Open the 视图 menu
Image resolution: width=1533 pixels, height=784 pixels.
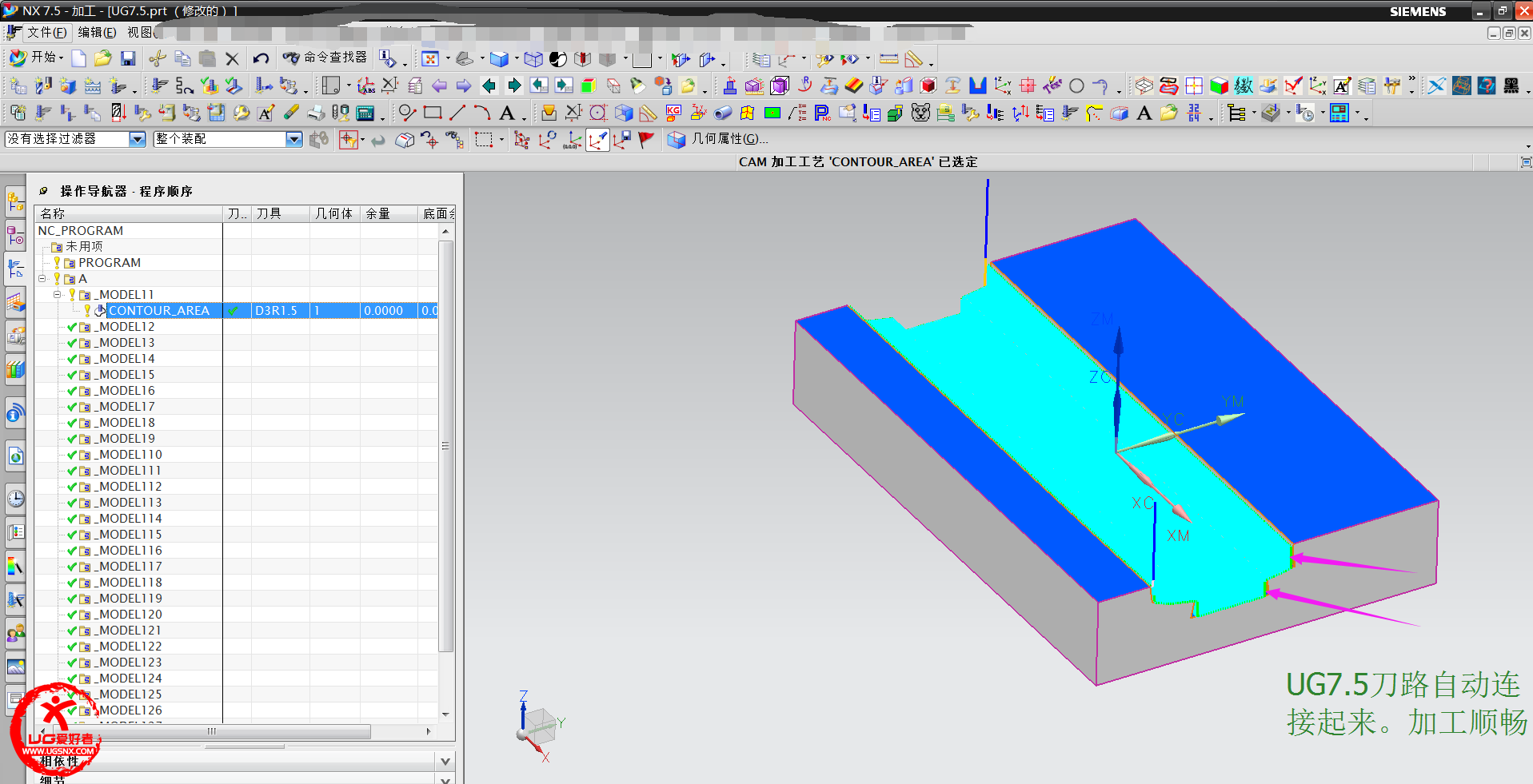point(140,32)
